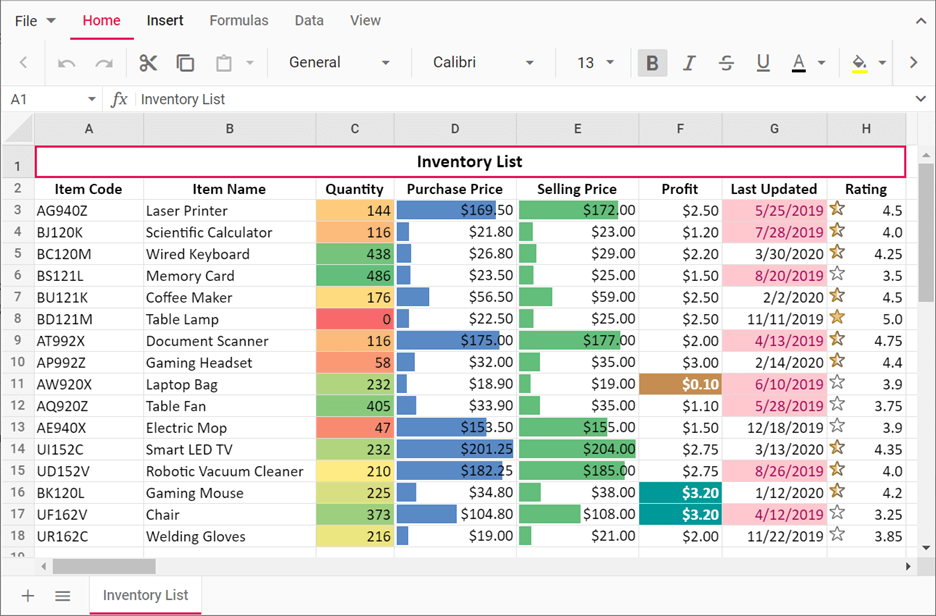Click the Undo icon

[x=67, y=62]
